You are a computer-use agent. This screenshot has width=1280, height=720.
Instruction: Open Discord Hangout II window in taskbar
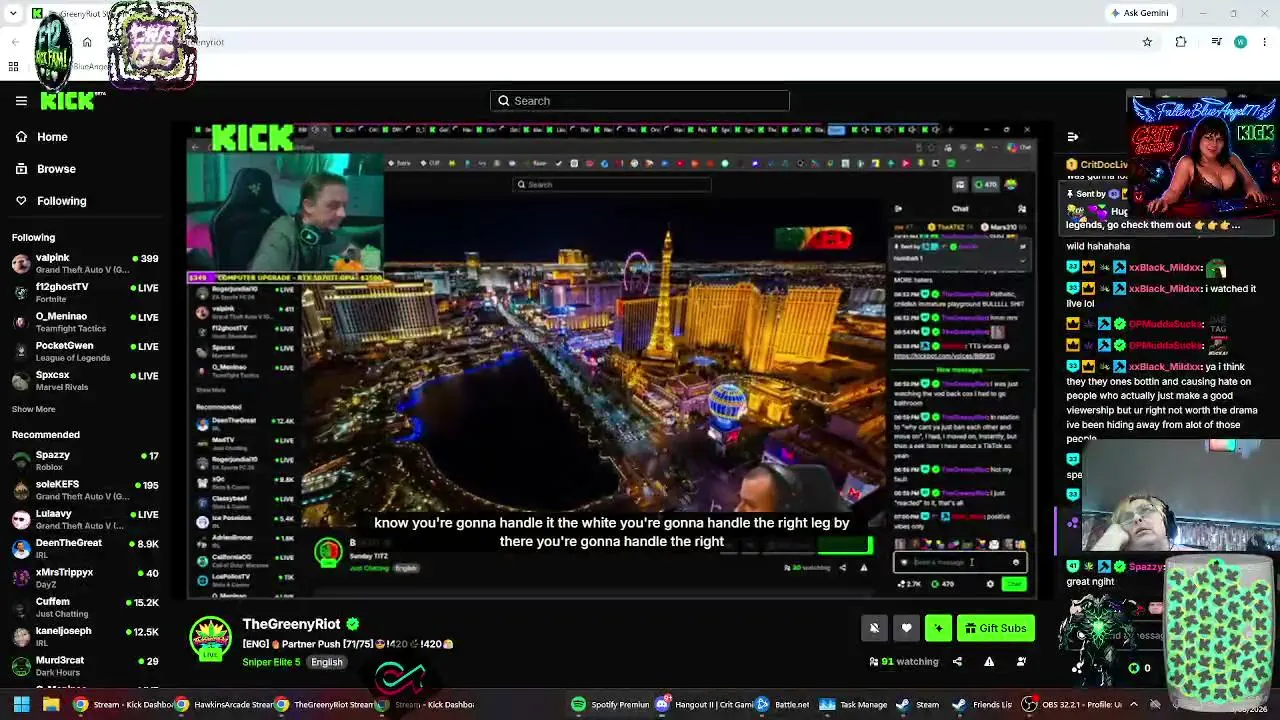click(704, 704)
